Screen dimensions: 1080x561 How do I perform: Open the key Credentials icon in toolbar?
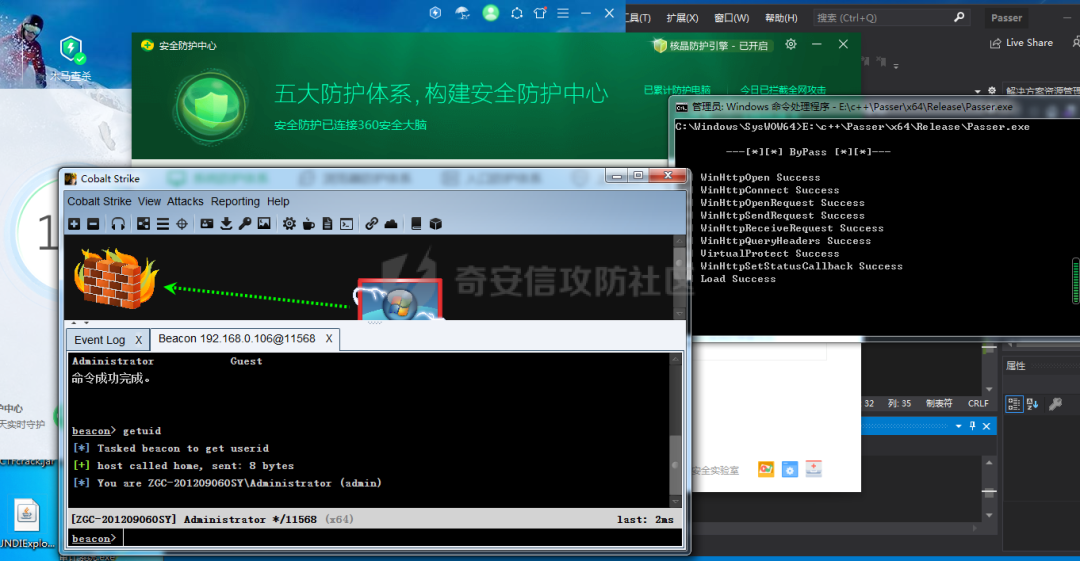245,224
